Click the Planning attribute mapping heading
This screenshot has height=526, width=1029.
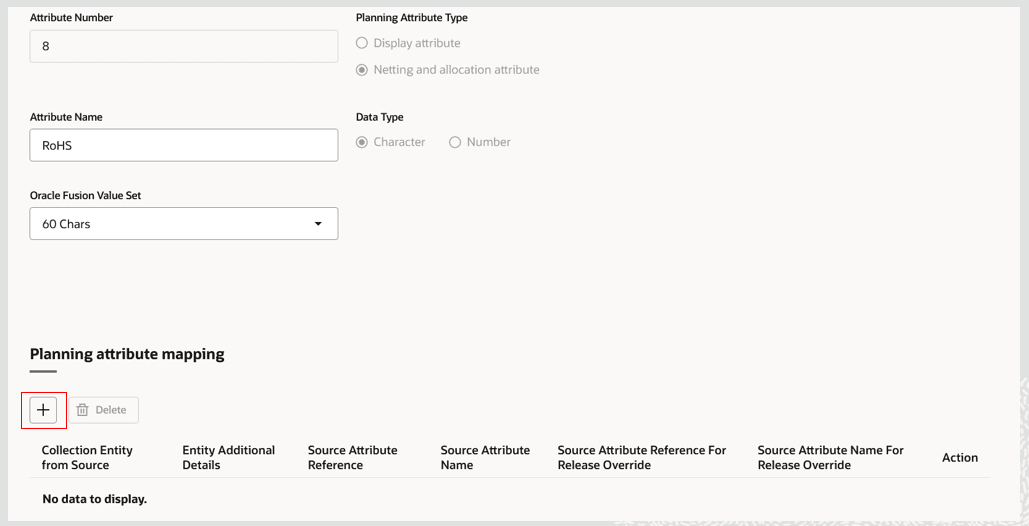[127, 354]
